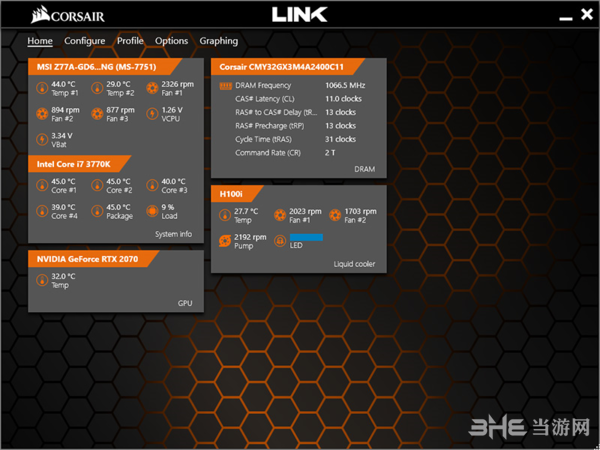Click the RTX 2070 Temp thermometer icon
The width and height of the screenshot is (600, 450).
(42, 280)
